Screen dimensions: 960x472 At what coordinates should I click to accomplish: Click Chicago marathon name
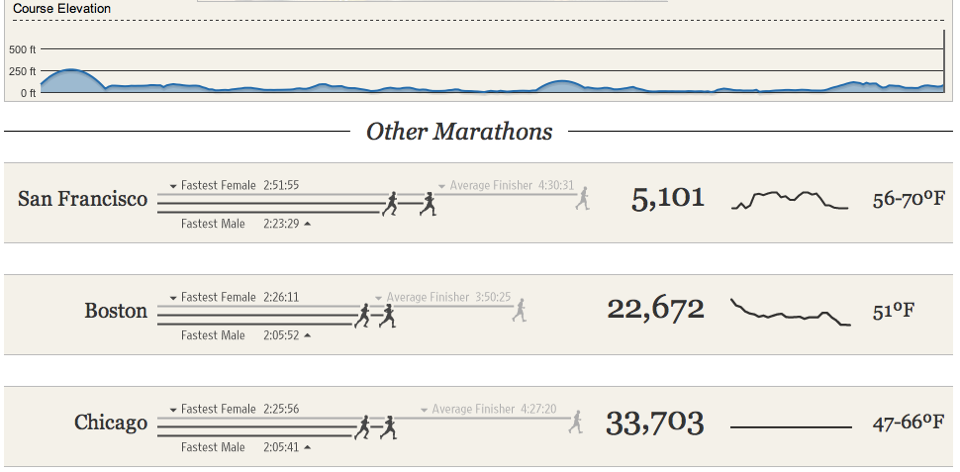[x=111, y=423]
